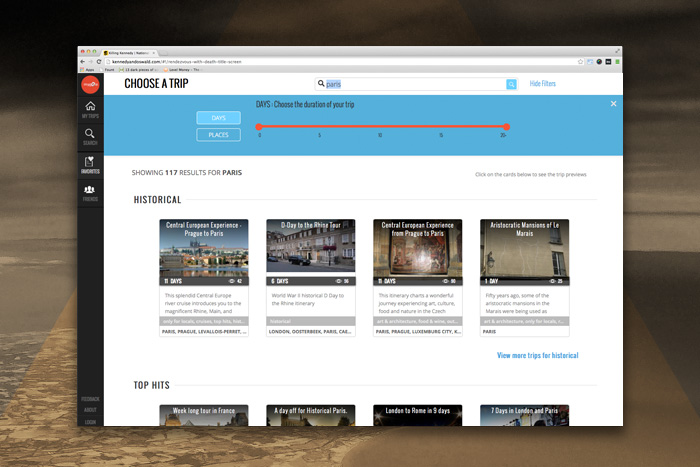Screen dimensions: 700x467
Task: Click the CHOOSE A TRIP heading
Action: point(156,83)
